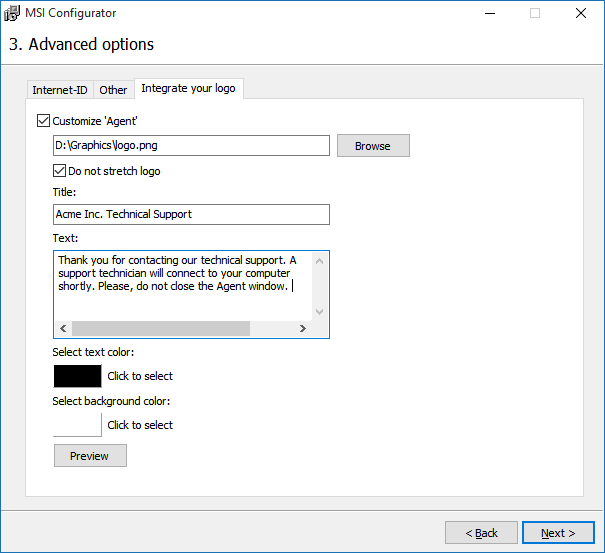Click the text box scroll down arrow

point(320,311)
